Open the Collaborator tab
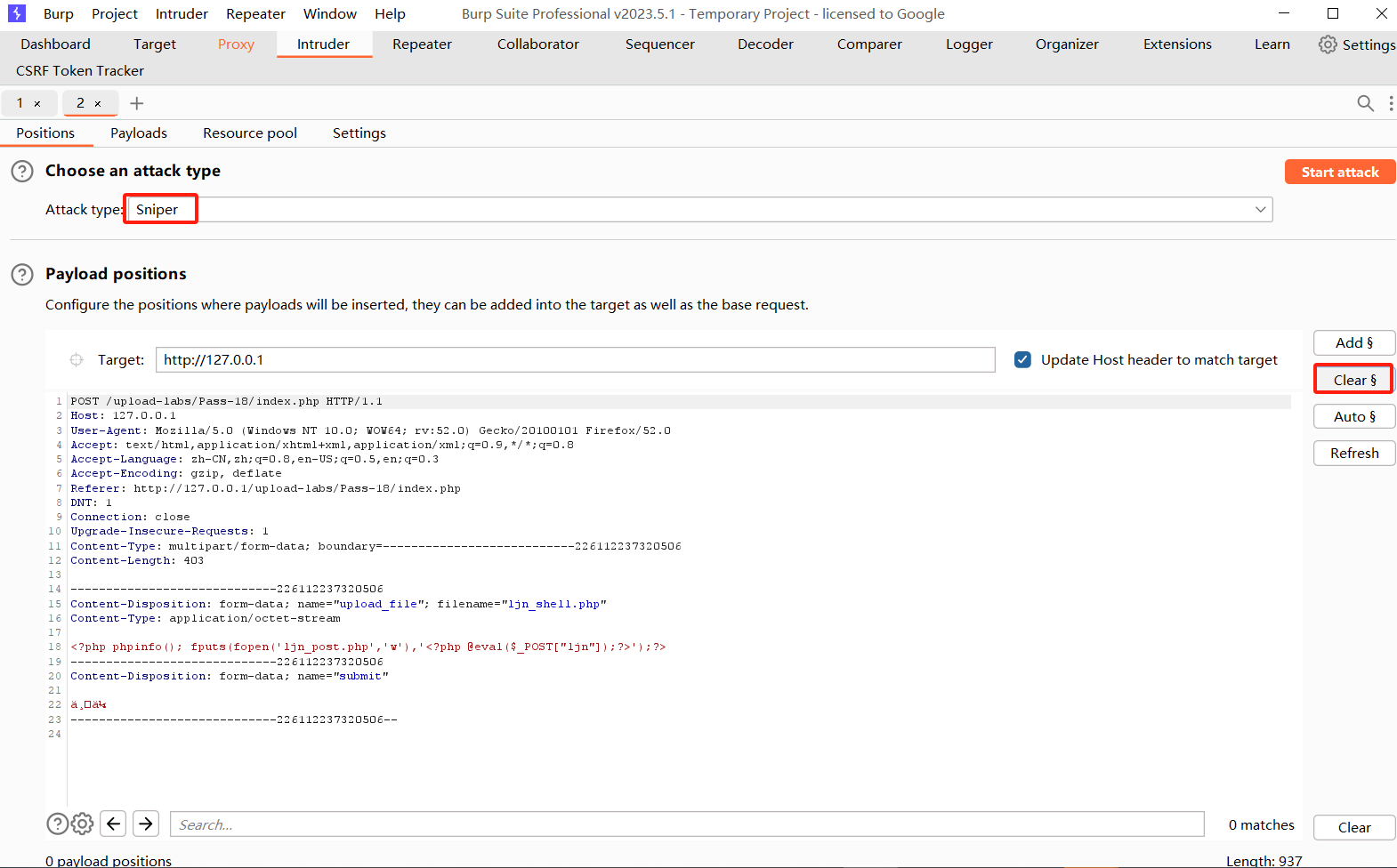The width and height of the screenshot is (1397, 868). point(538,44)
